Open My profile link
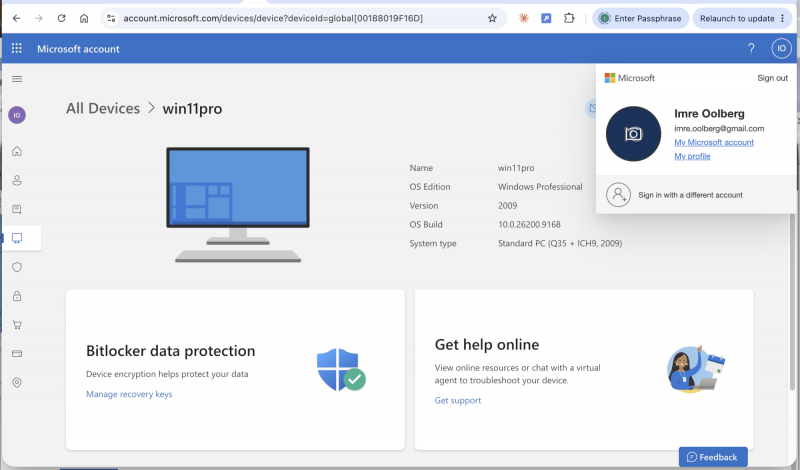 click(x=692, y=156)
